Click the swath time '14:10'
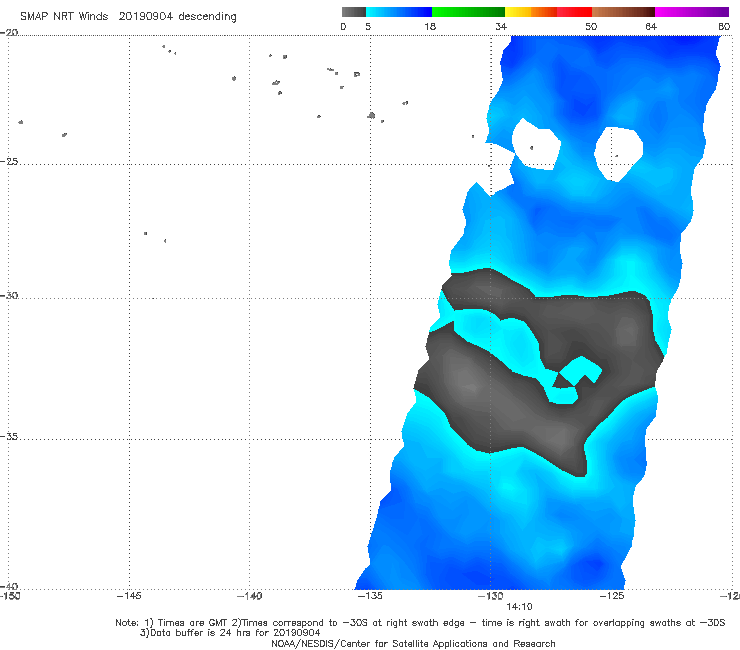 click(x=519, y=607)
